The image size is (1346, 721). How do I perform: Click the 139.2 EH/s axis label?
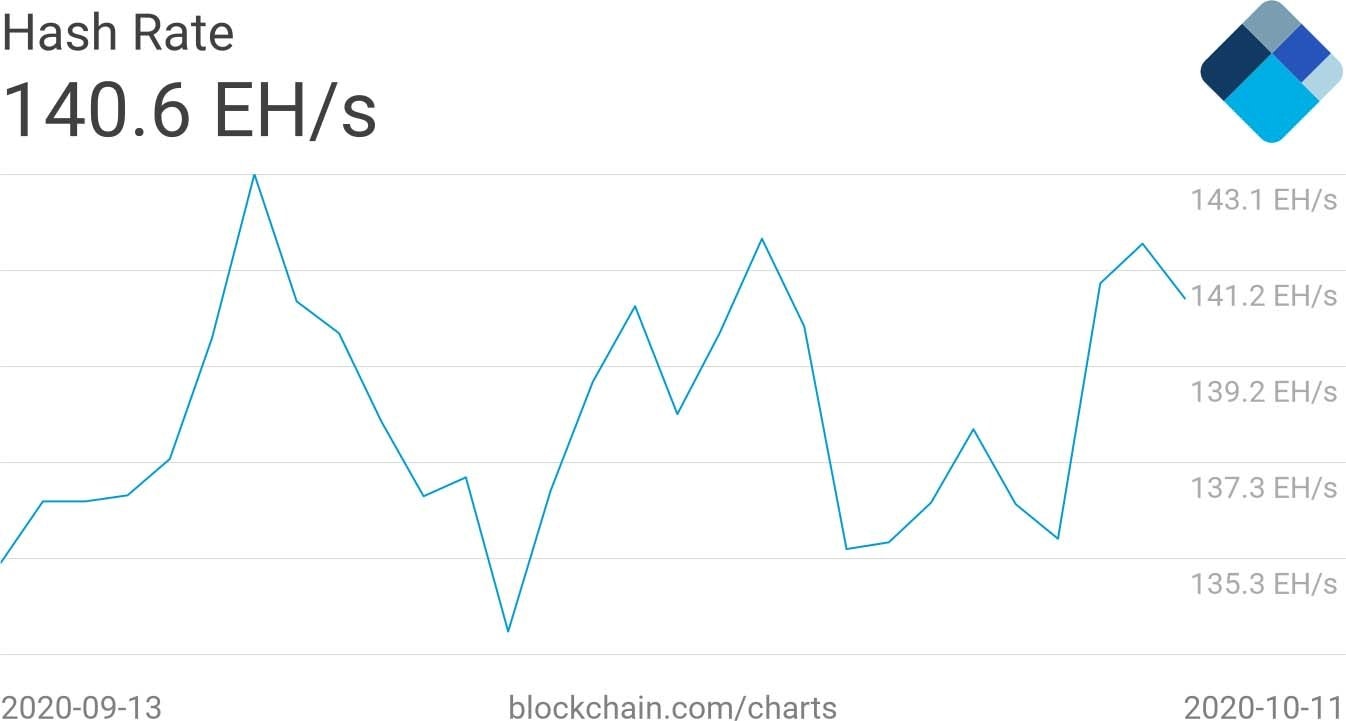1263,391
